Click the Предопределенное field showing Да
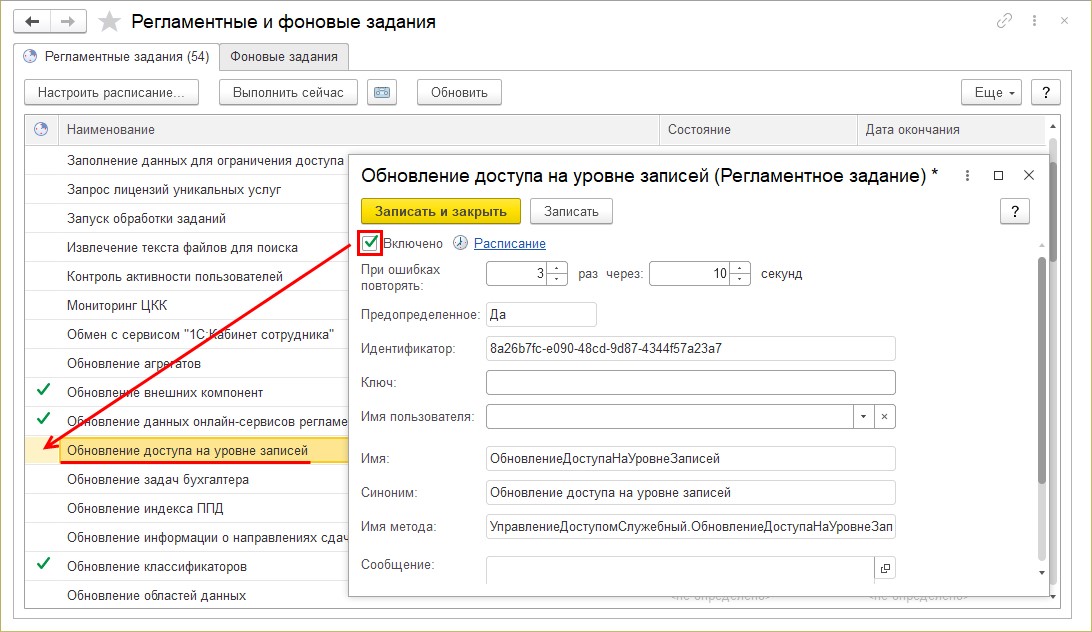1092x632 pixels. [x=541, y=314]
